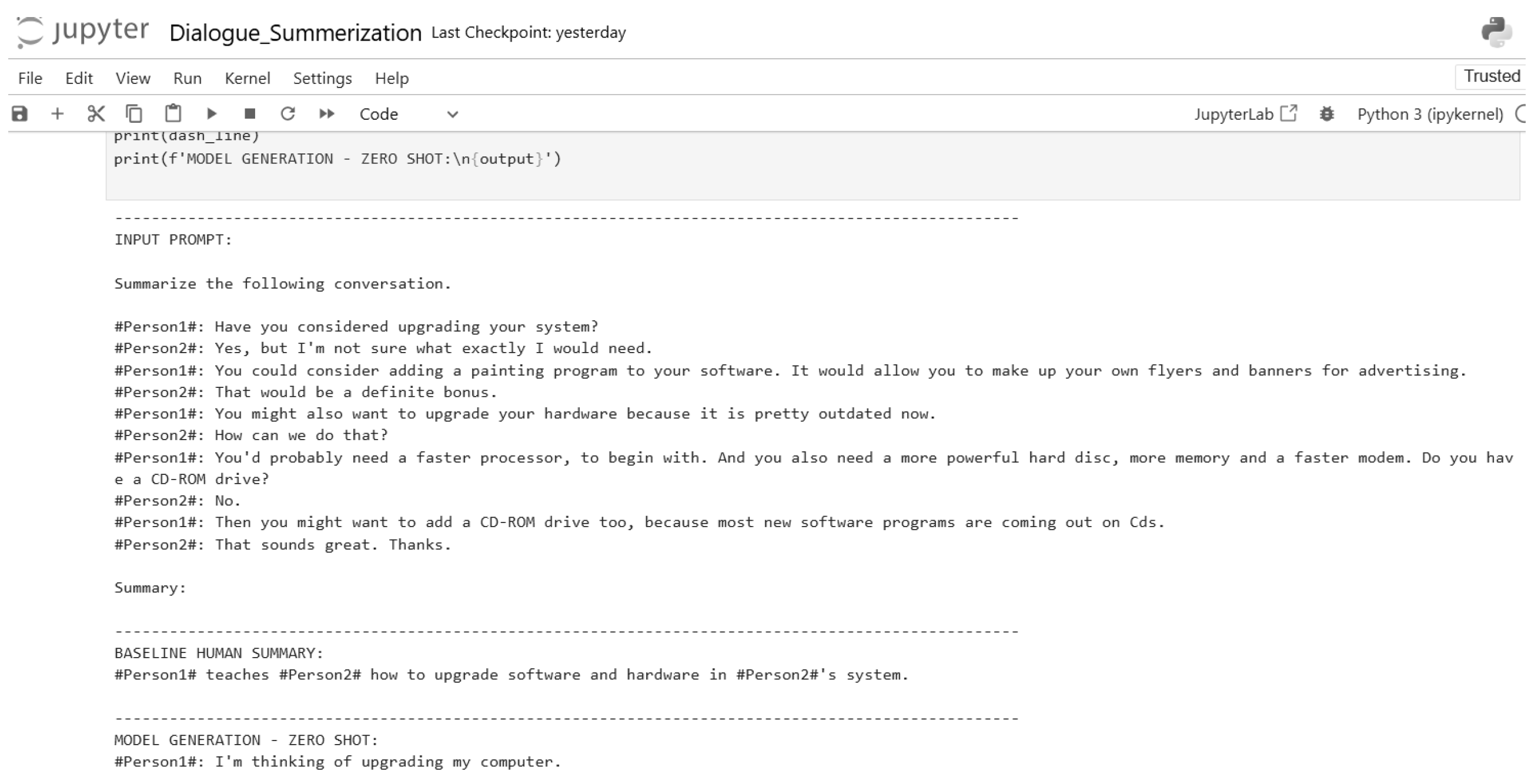This screenshot has height=784, width=1538.
Task: Open the File menu
Action: pos(29,78)
